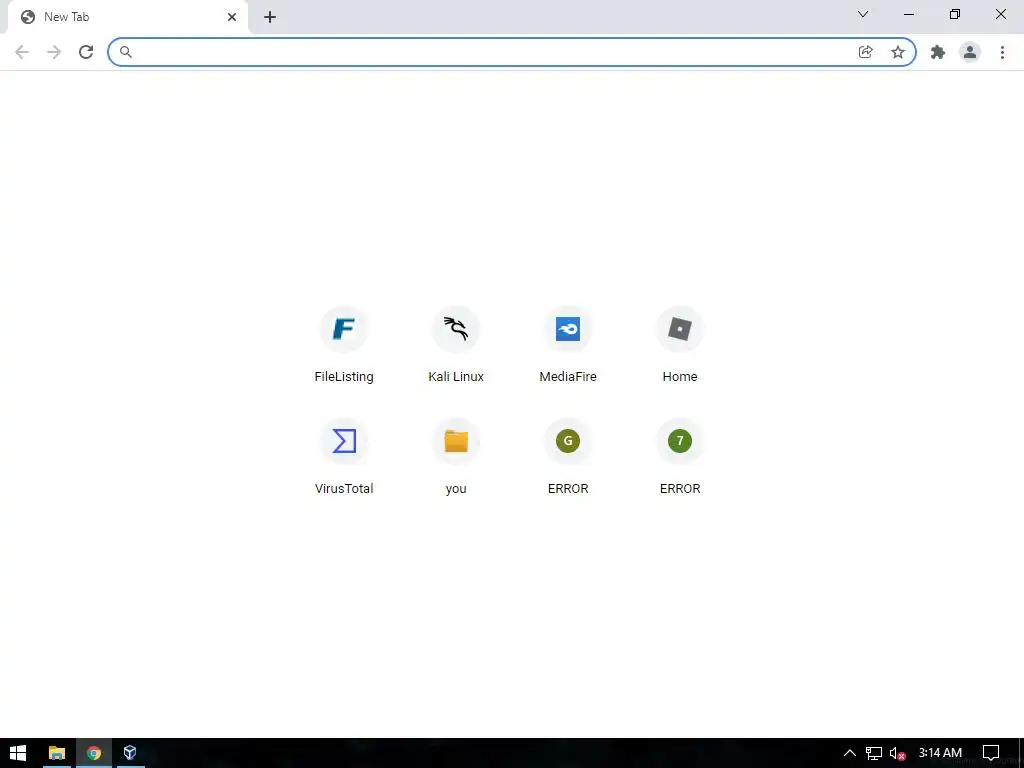Expand the tab search dropdown chevron
1024x768 pixels.
click(x=863, y=14)
